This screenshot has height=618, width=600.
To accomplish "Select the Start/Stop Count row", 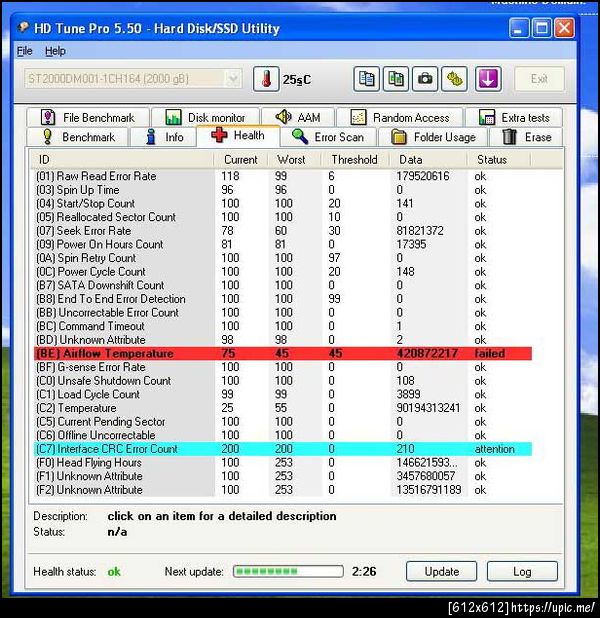I will click(x=283, y=203).
